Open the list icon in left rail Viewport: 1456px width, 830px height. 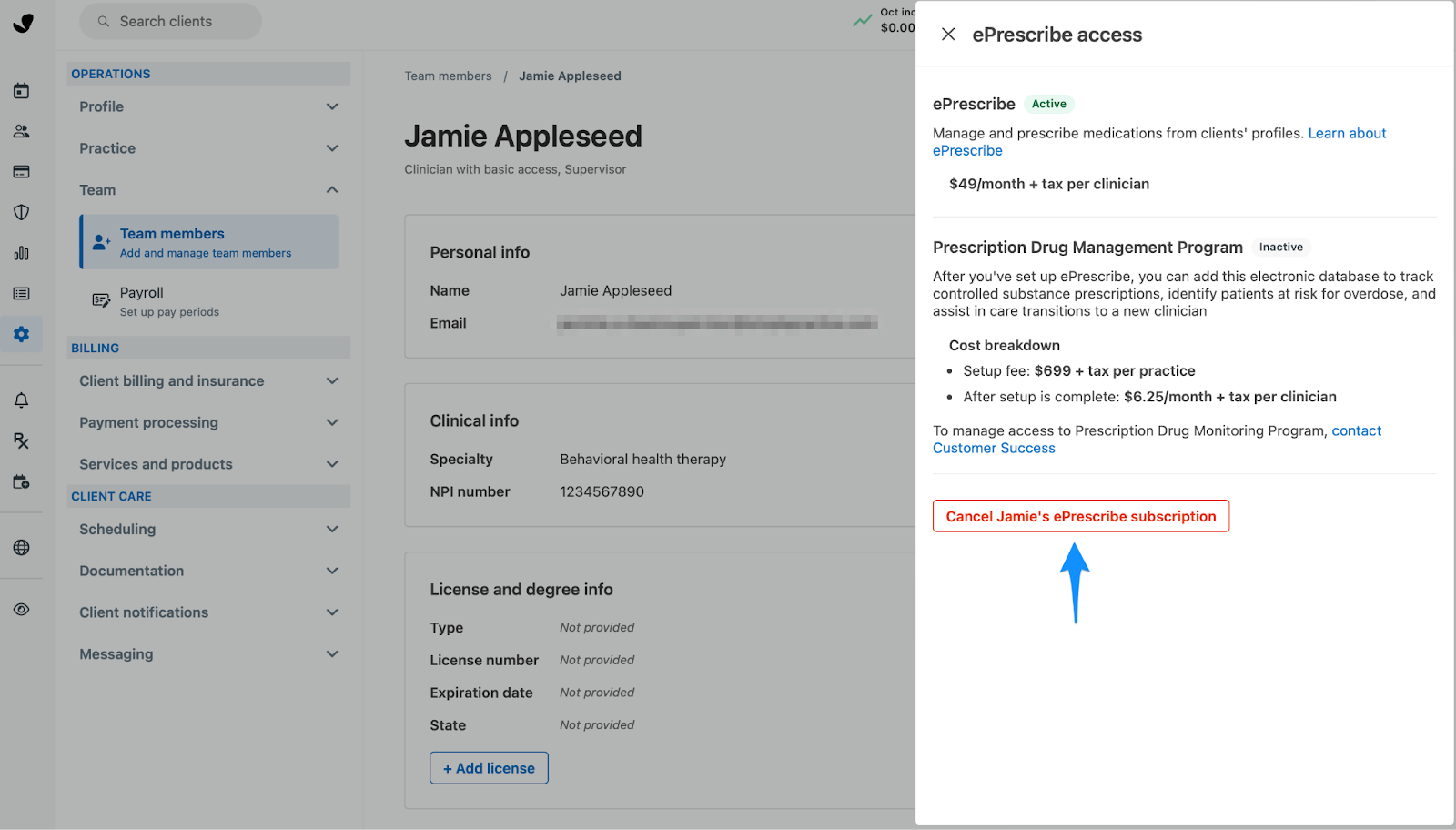pyautogui.click(x=22, y=294)
